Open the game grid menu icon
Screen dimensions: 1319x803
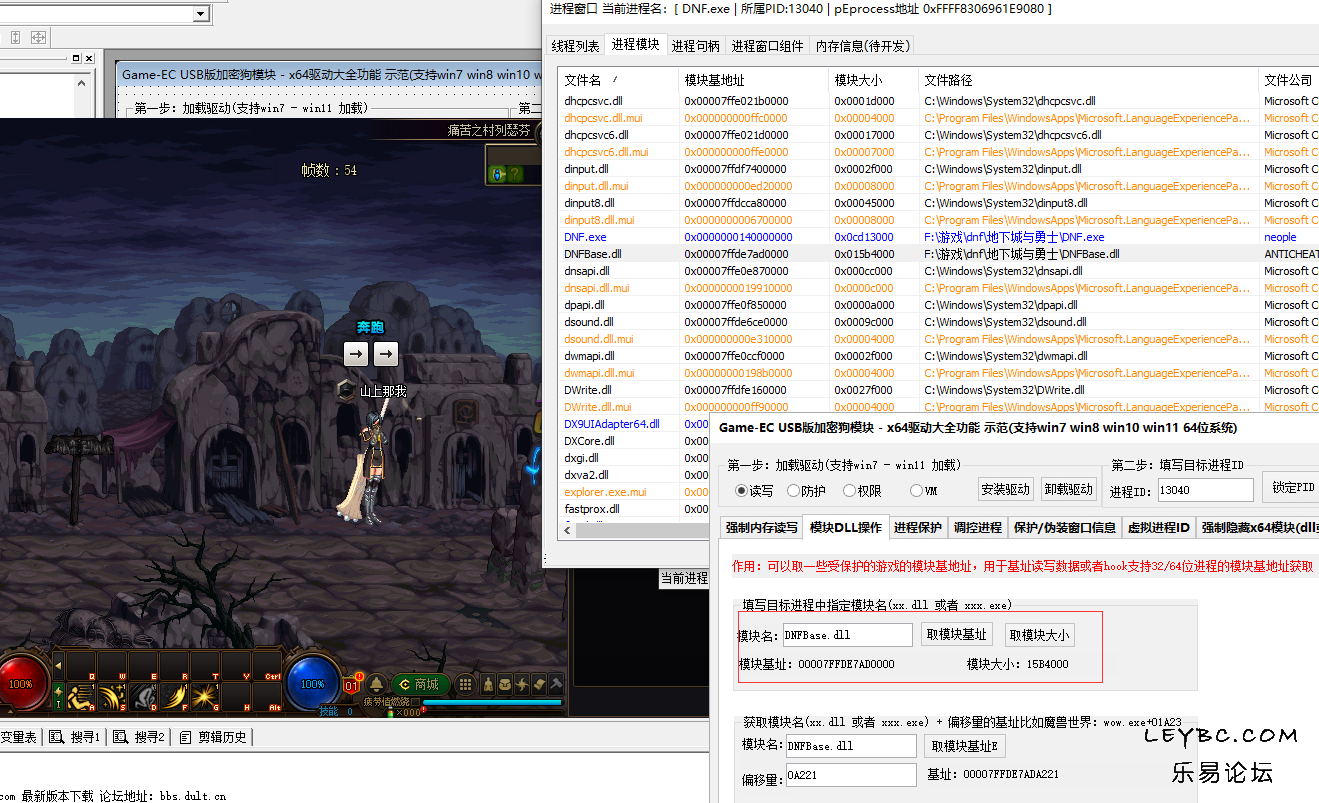pyautogui.click(x=465, y=684)
